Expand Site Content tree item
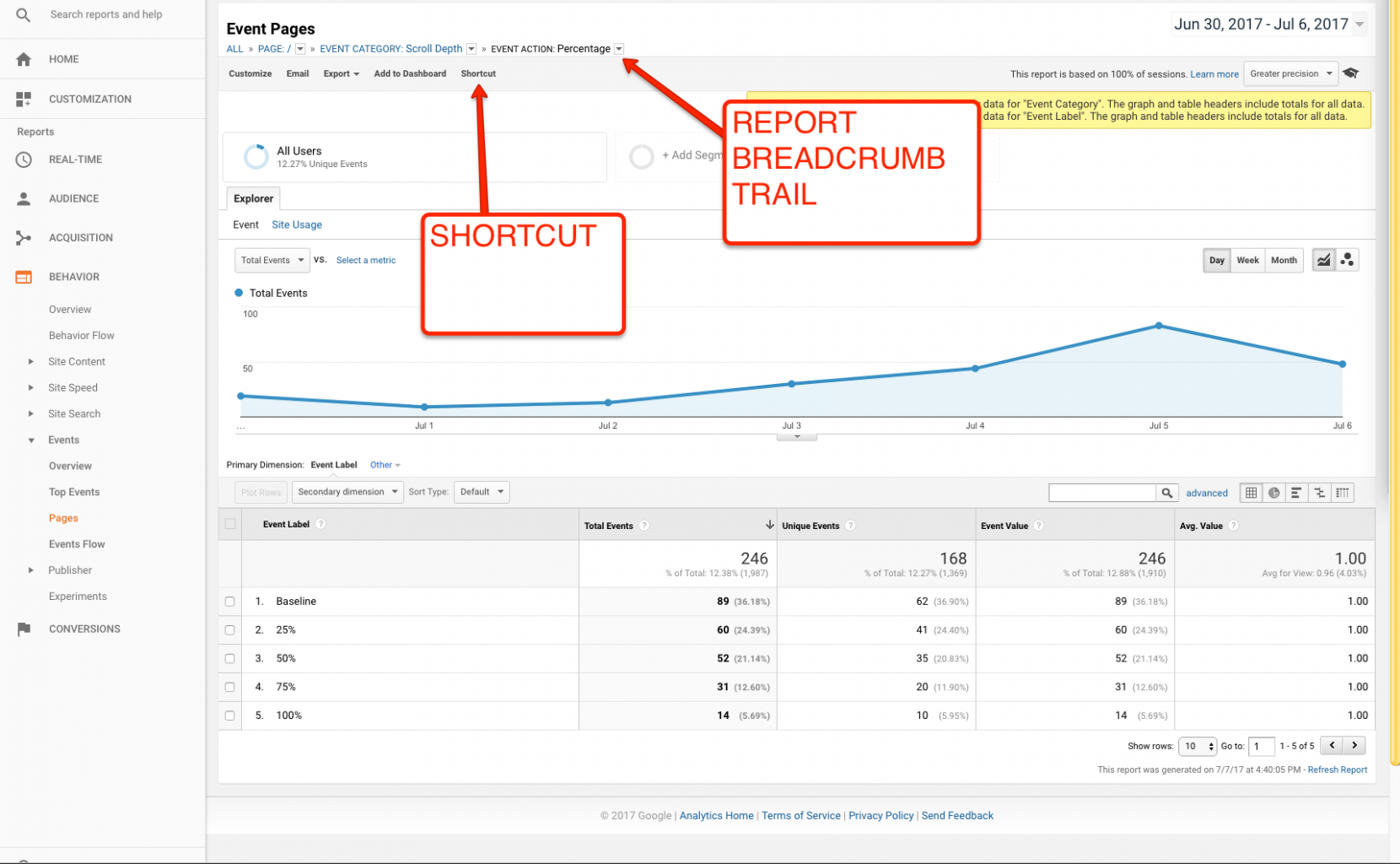 point(31,362)
